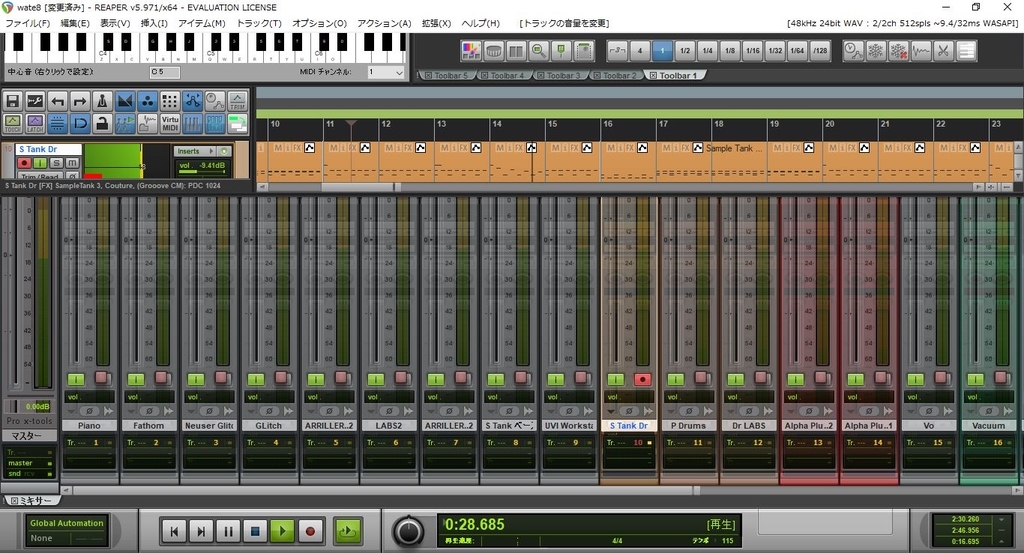This screenshot has height=553, width=1024.
Task: Set grid to 1/16 division
Action: 753,50
